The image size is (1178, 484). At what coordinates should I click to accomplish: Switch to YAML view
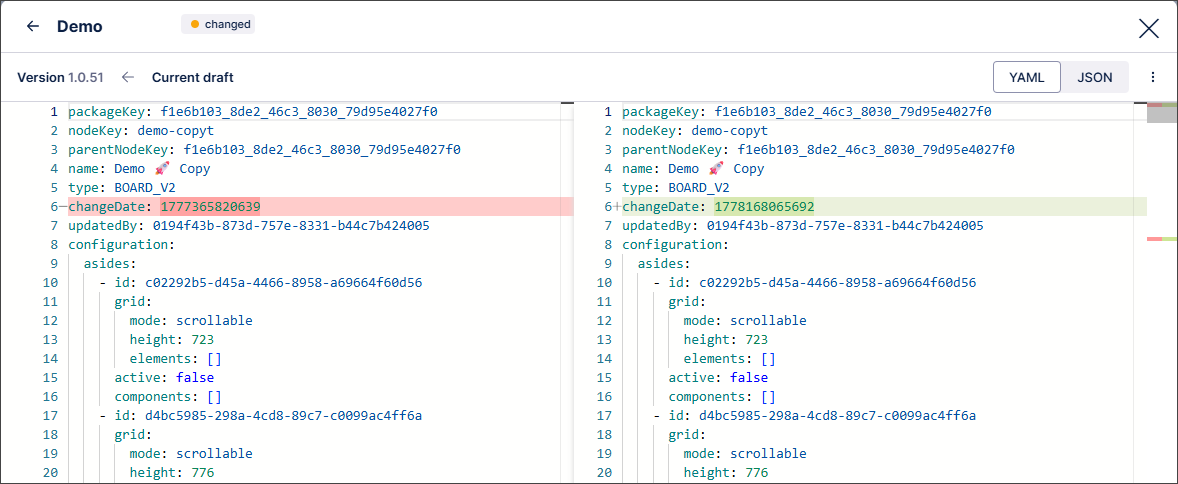click(x=1026, y=77)
